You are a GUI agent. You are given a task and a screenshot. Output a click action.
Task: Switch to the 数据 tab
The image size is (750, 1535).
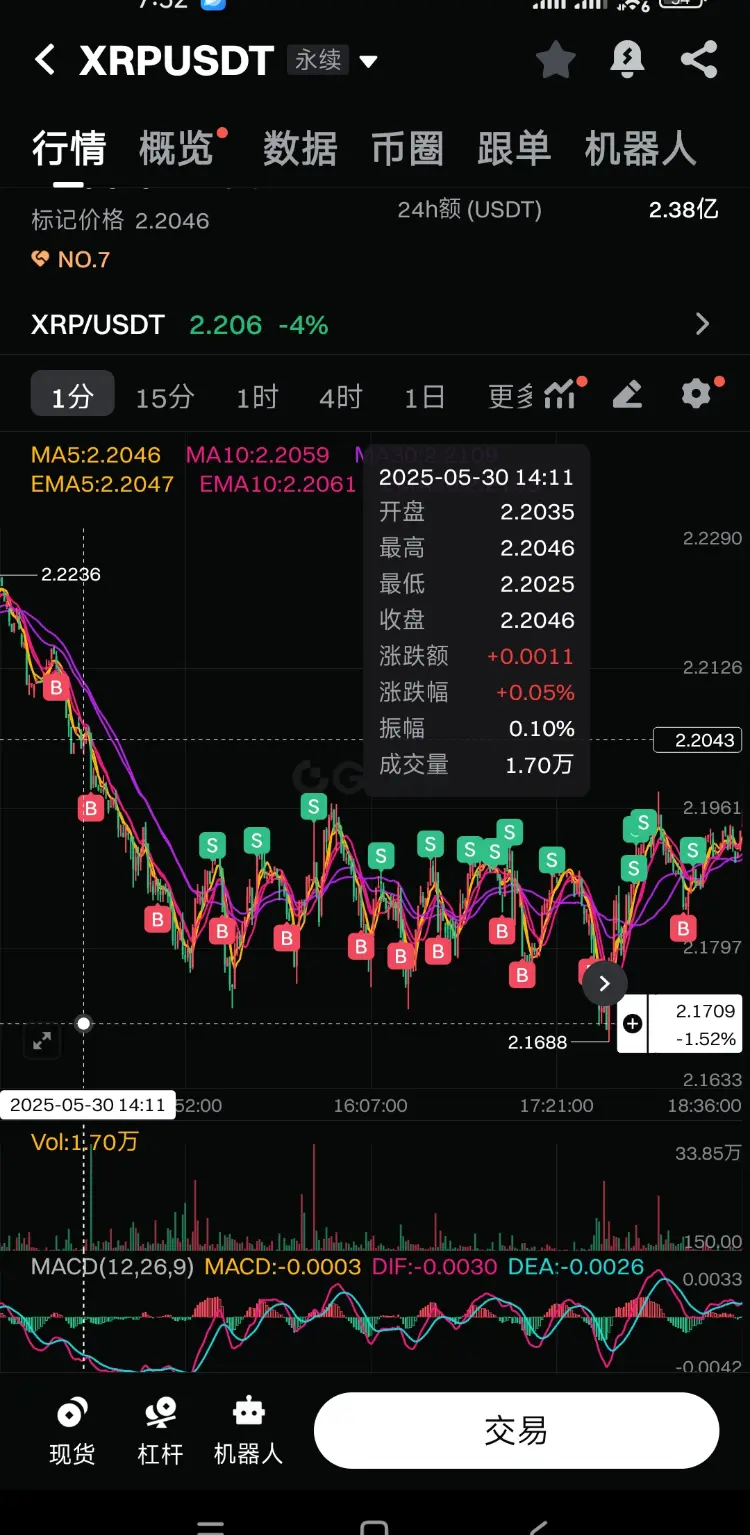300,149
